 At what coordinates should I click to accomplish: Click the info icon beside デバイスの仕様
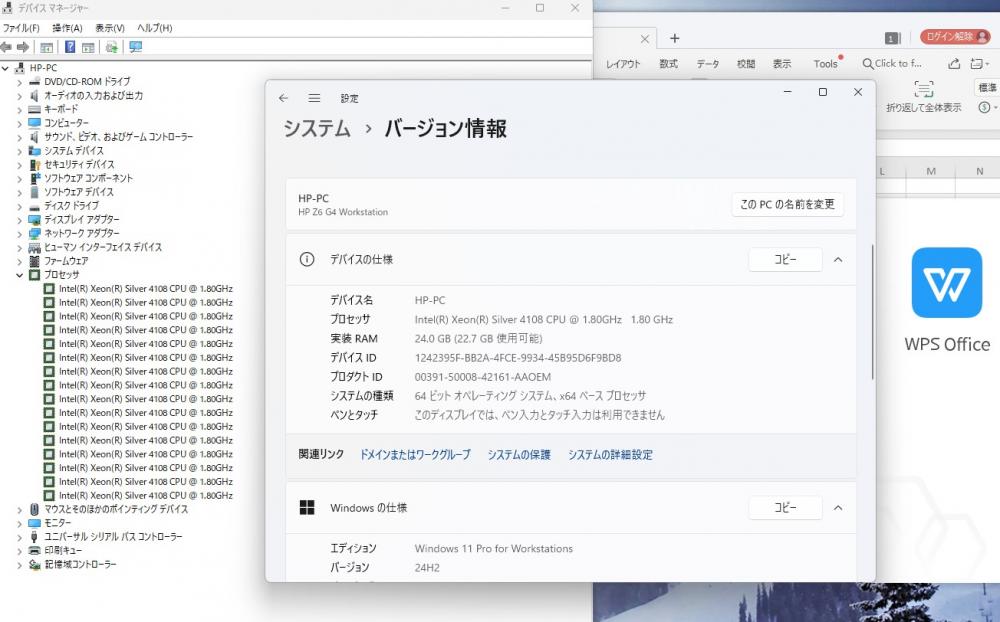(x=307, y=259)
